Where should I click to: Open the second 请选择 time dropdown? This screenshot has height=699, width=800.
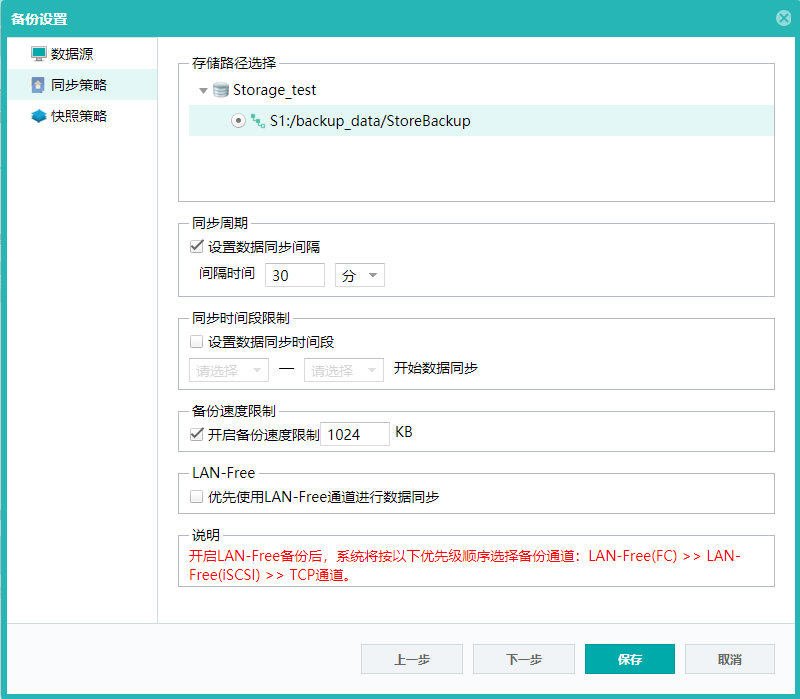coord(344,369)
